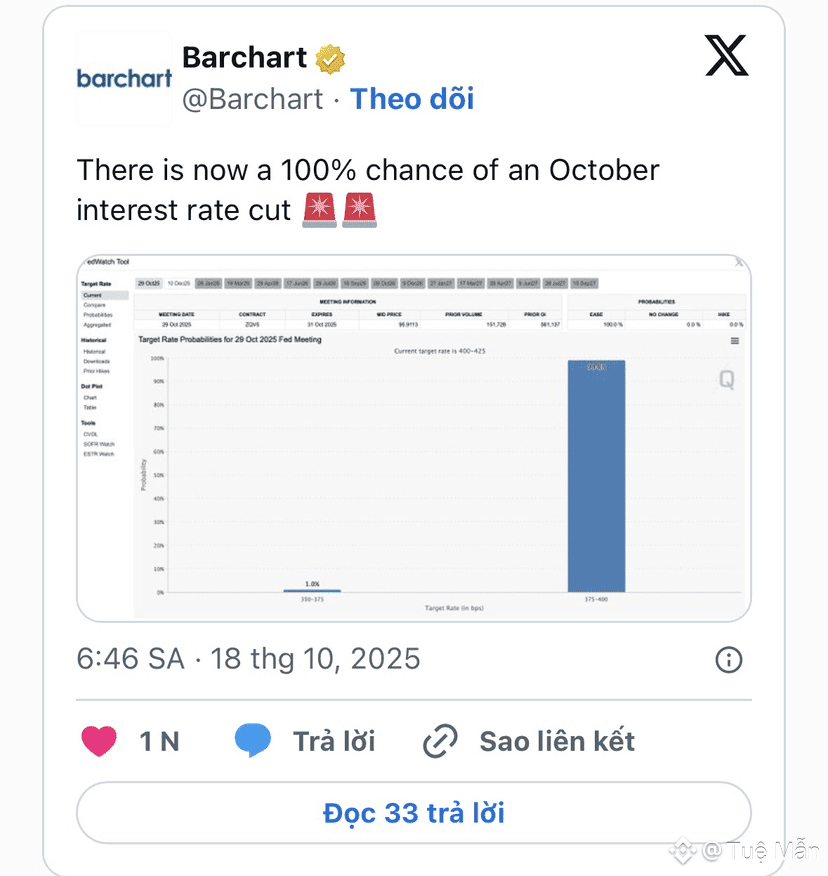828x876 pixels.
Task: Like the tweet with the heart icon
Action: [x=98, y=741]
